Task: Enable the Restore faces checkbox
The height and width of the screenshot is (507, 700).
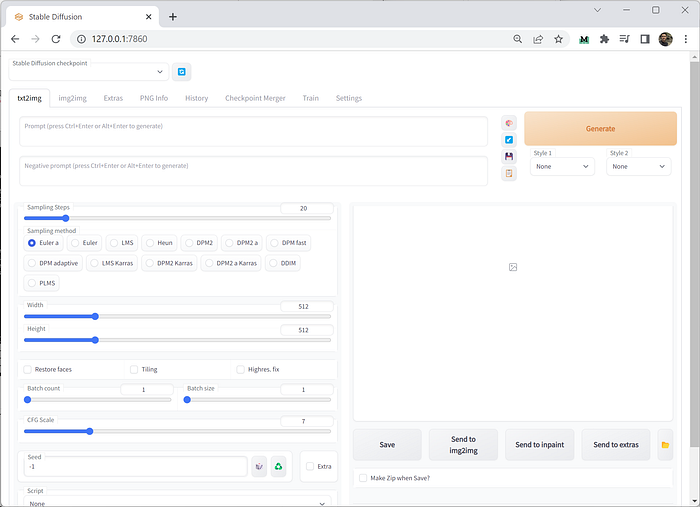Action: coord(28,370)
